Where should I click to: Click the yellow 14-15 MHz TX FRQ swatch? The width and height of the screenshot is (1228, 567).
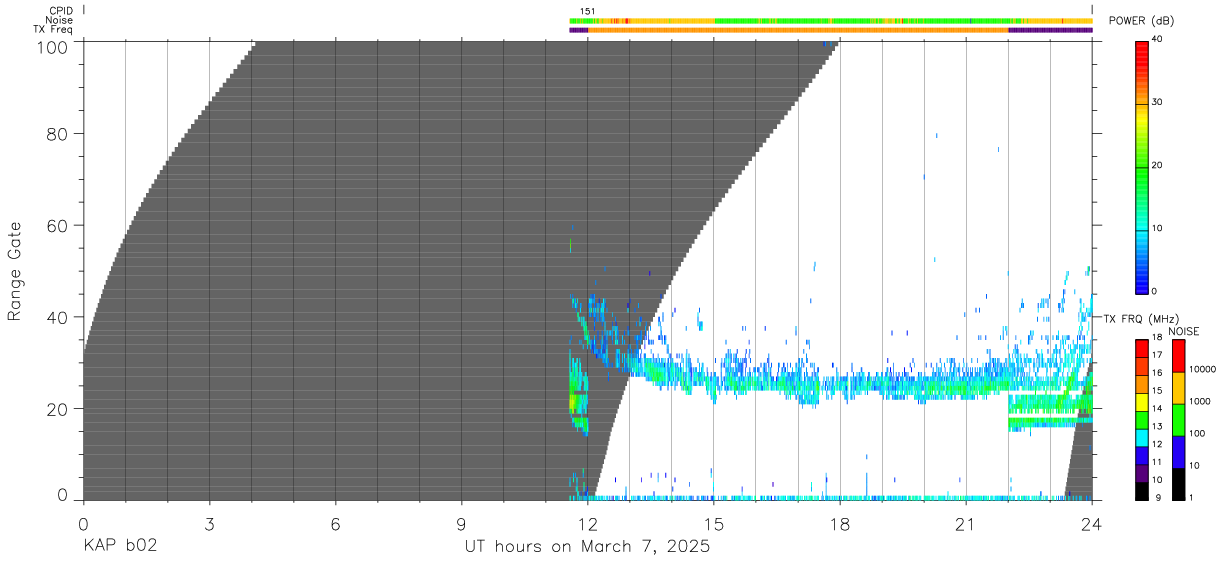pyautogui.click(x=1142, y=400)
